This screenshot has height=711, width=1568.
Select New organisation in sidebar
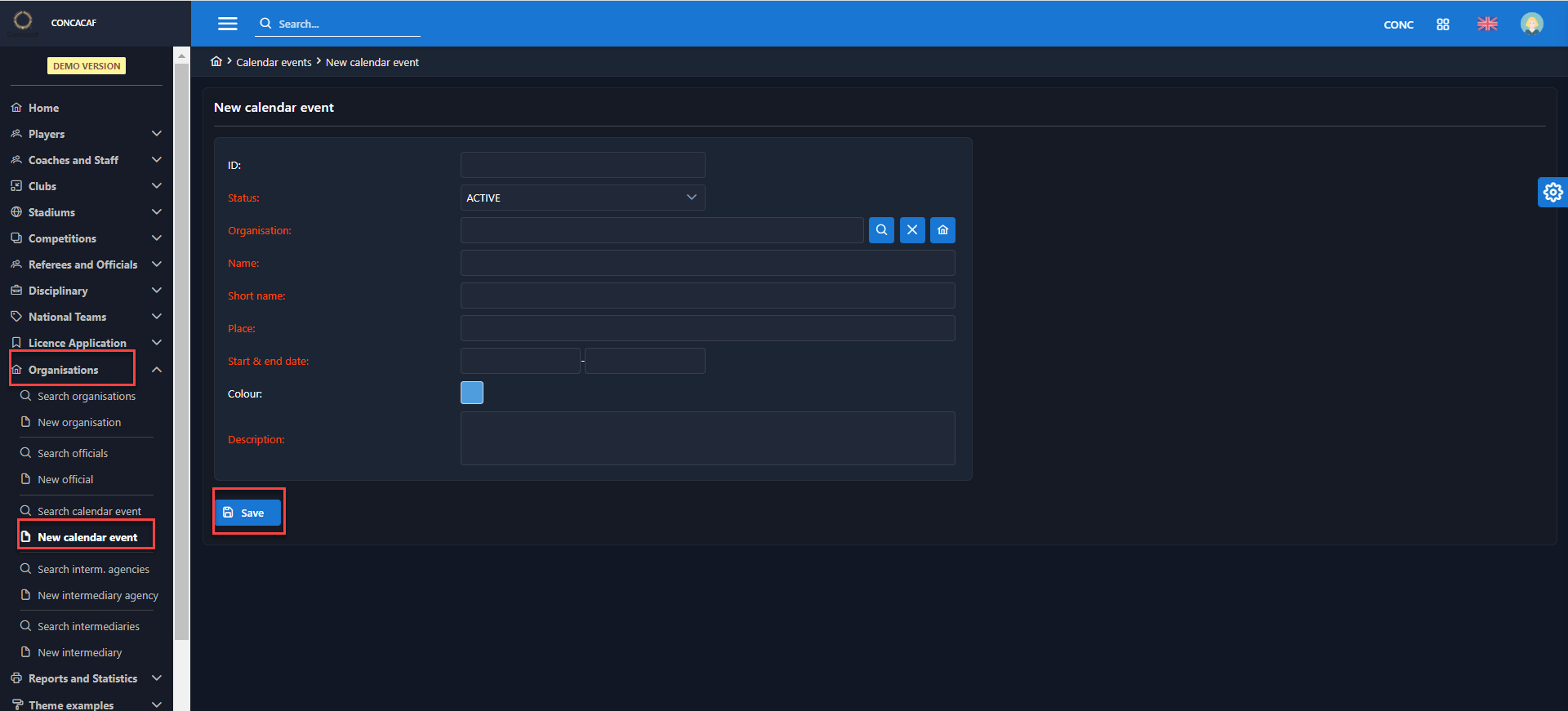[x=79, y=422]
